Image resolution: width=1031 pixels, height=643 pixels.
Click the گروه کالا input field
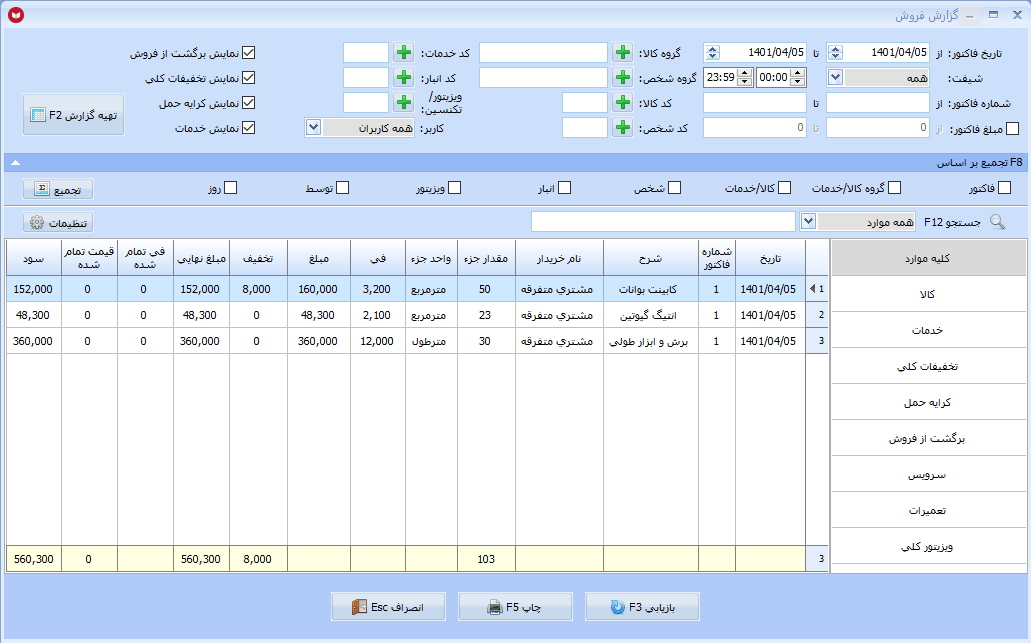[x=543, y=53]
